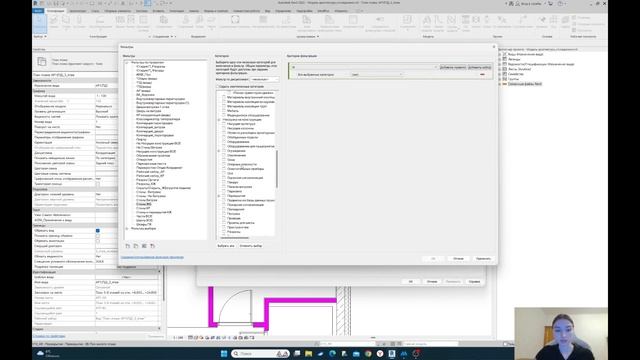Collapse the rule-based filters root node
The width and height of the screenshot is (640, 360).
point(127,62)
